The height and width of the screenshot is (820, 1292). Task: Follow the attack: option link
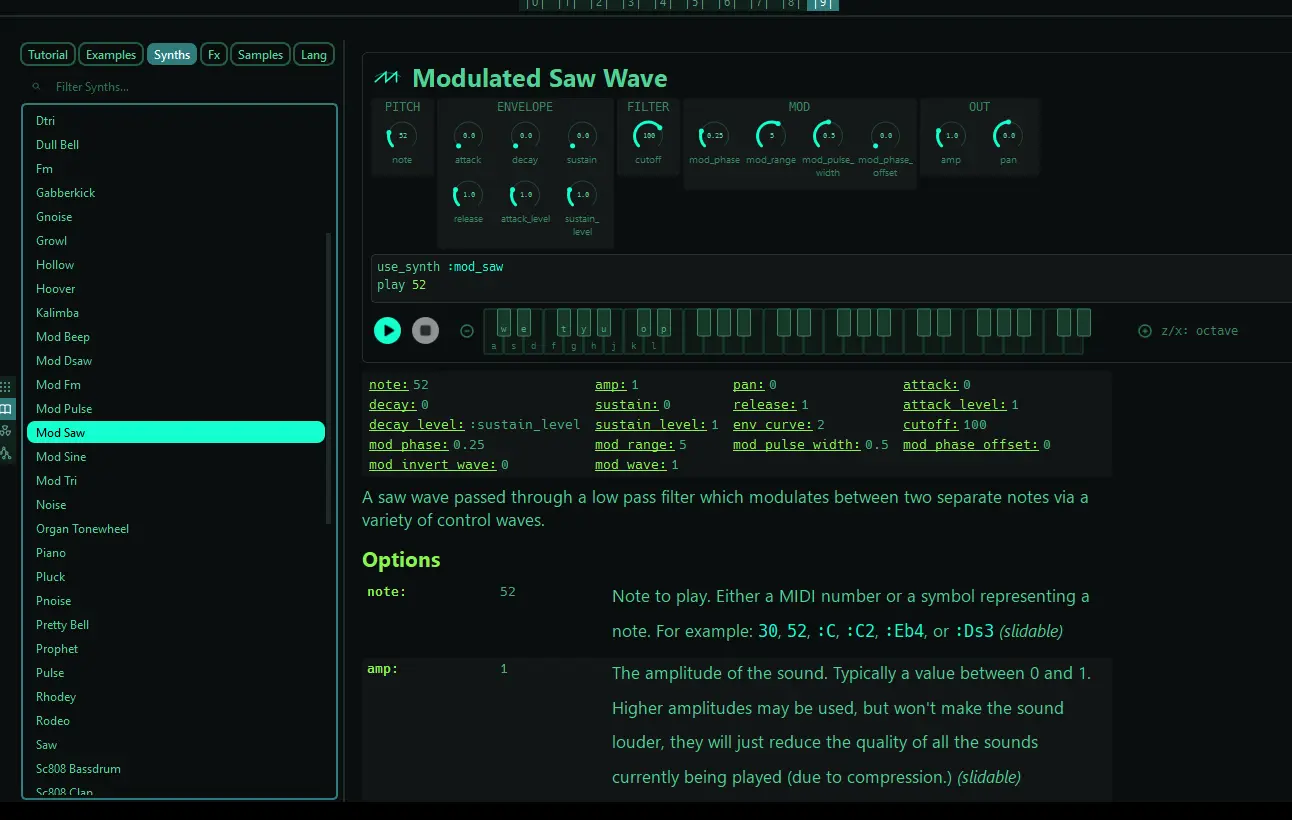[x=931, y=385]
